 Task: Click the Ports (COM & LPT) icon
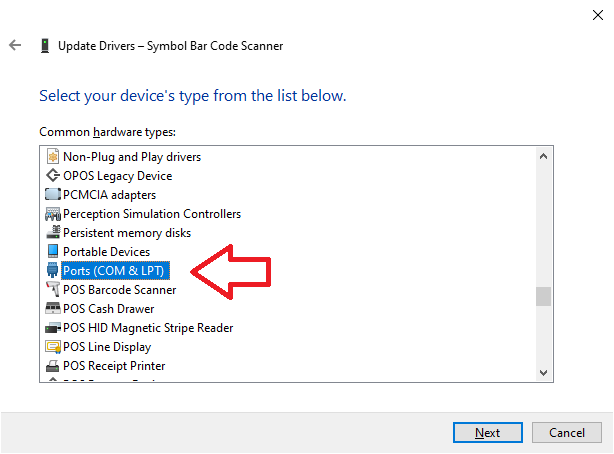52,270
